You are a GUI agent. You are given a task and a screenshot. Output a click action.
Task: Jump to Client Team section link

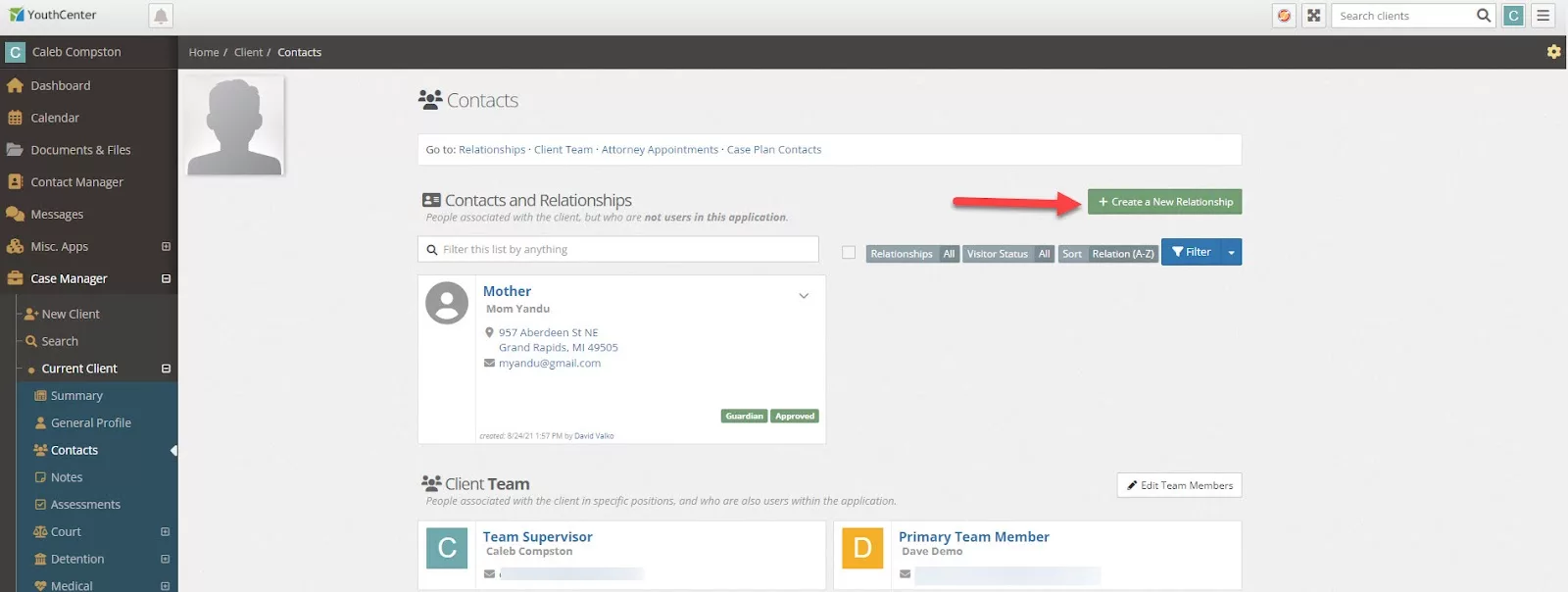click(x=563, y=150)
